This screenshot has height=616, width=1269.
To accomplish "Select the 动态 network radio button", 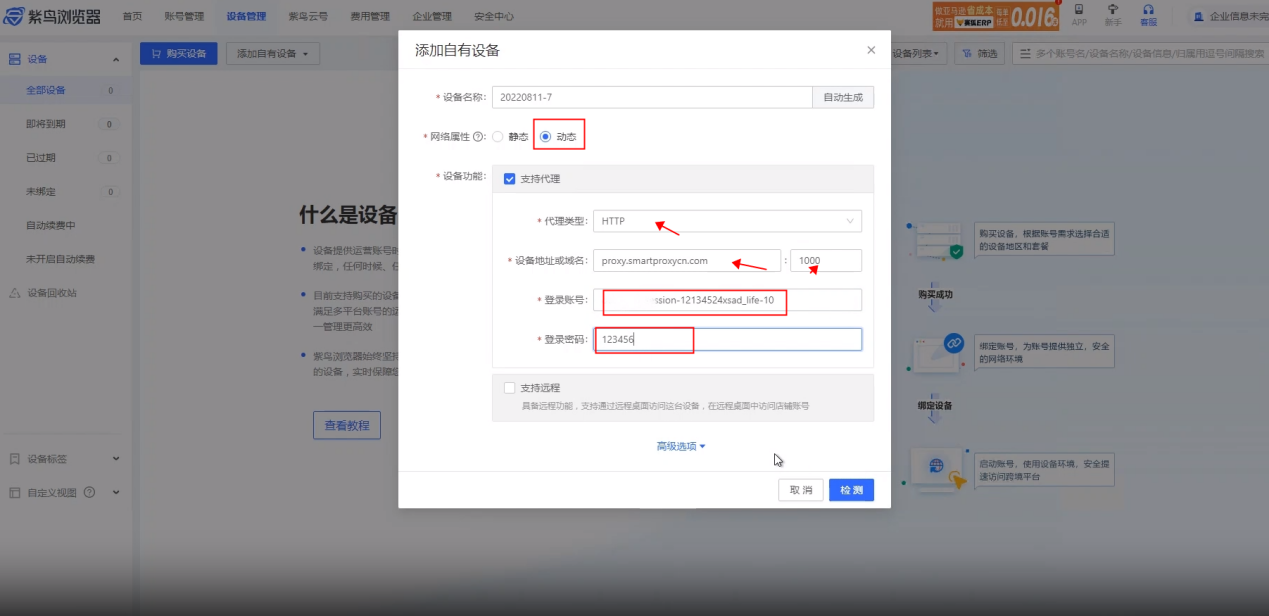I will point(545,137).
